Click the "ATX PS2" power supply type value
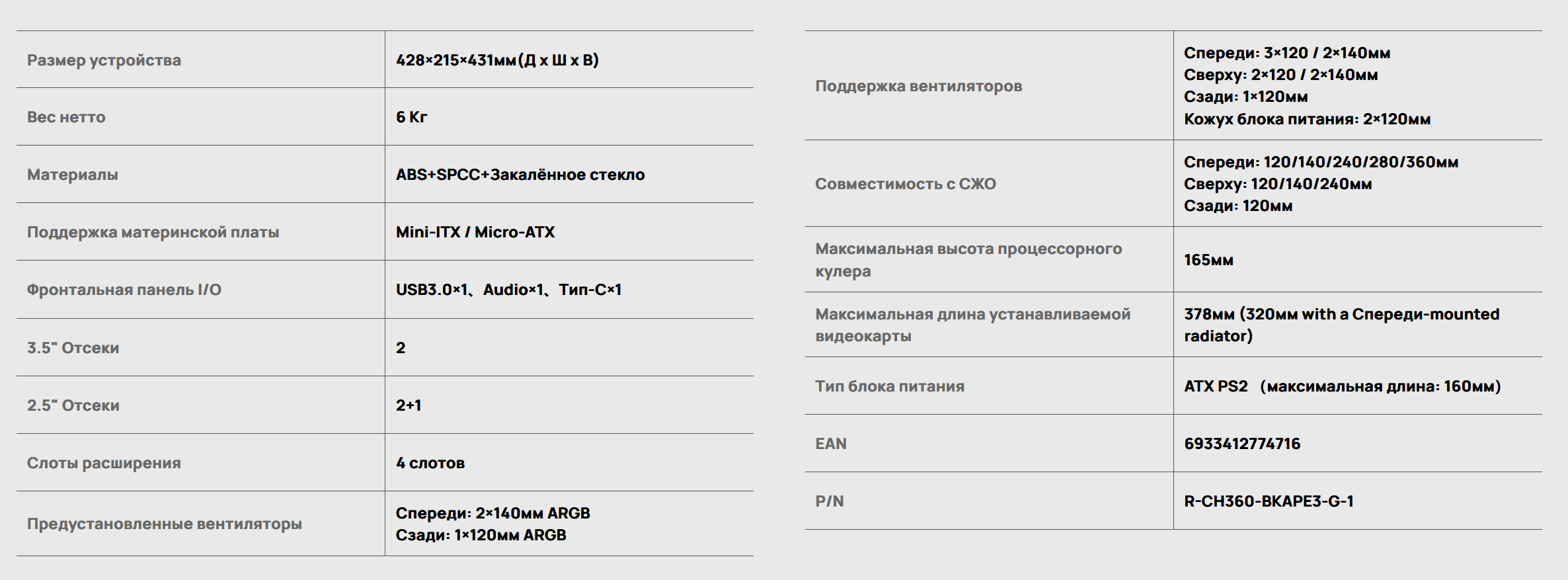Screen dimensions: 1568x580 1216,386
